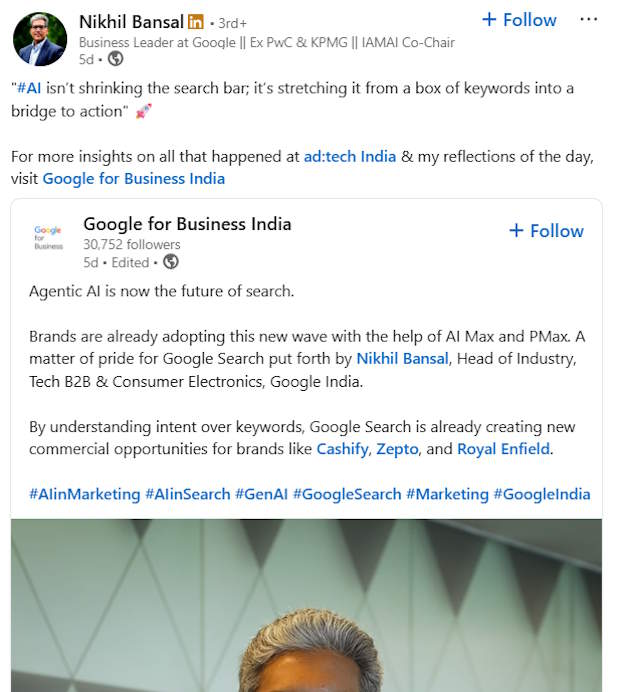Image resolution: width=618 pixels, height=692 pixels.
Task: Click Nikhil Bansal's profile photo
Action: [40, 40]
